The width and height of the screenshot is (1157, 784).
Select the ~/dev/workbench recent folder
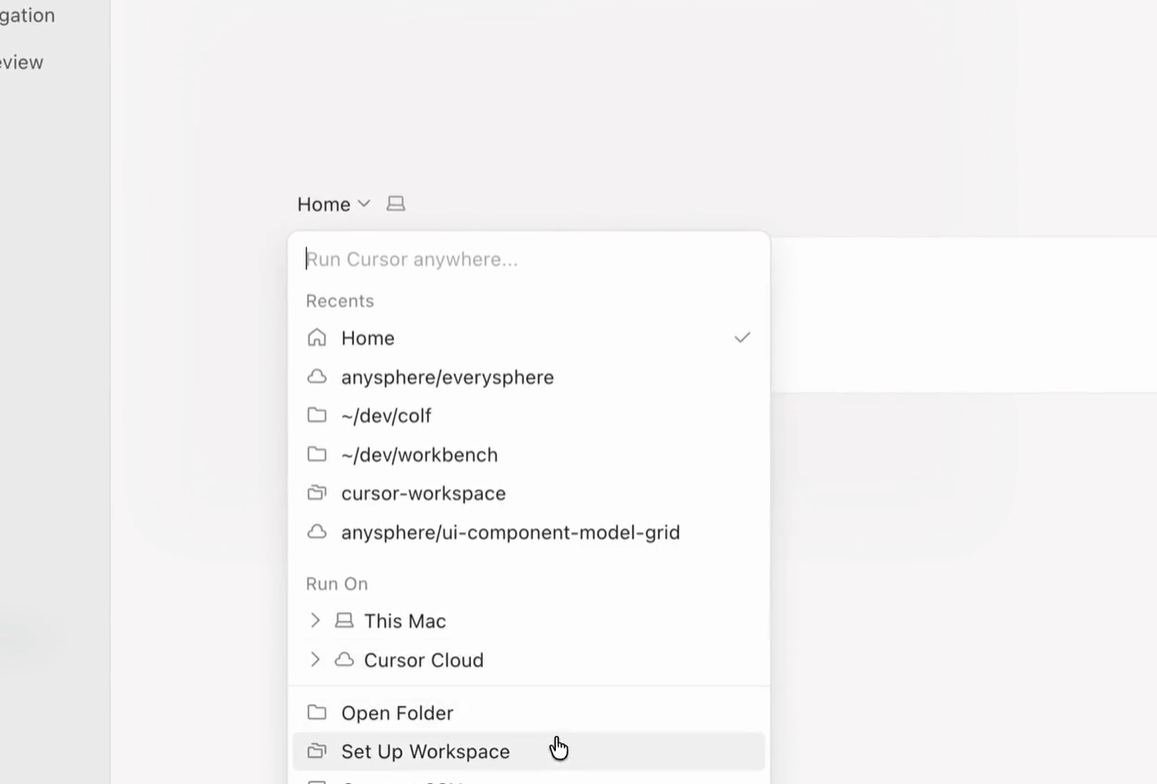(528, 454)
